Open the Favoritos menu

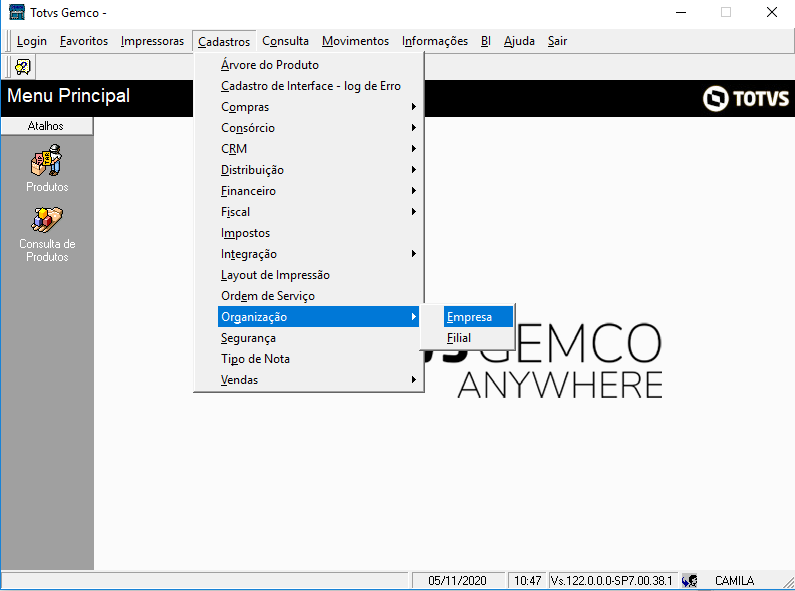tap(84, 41)
